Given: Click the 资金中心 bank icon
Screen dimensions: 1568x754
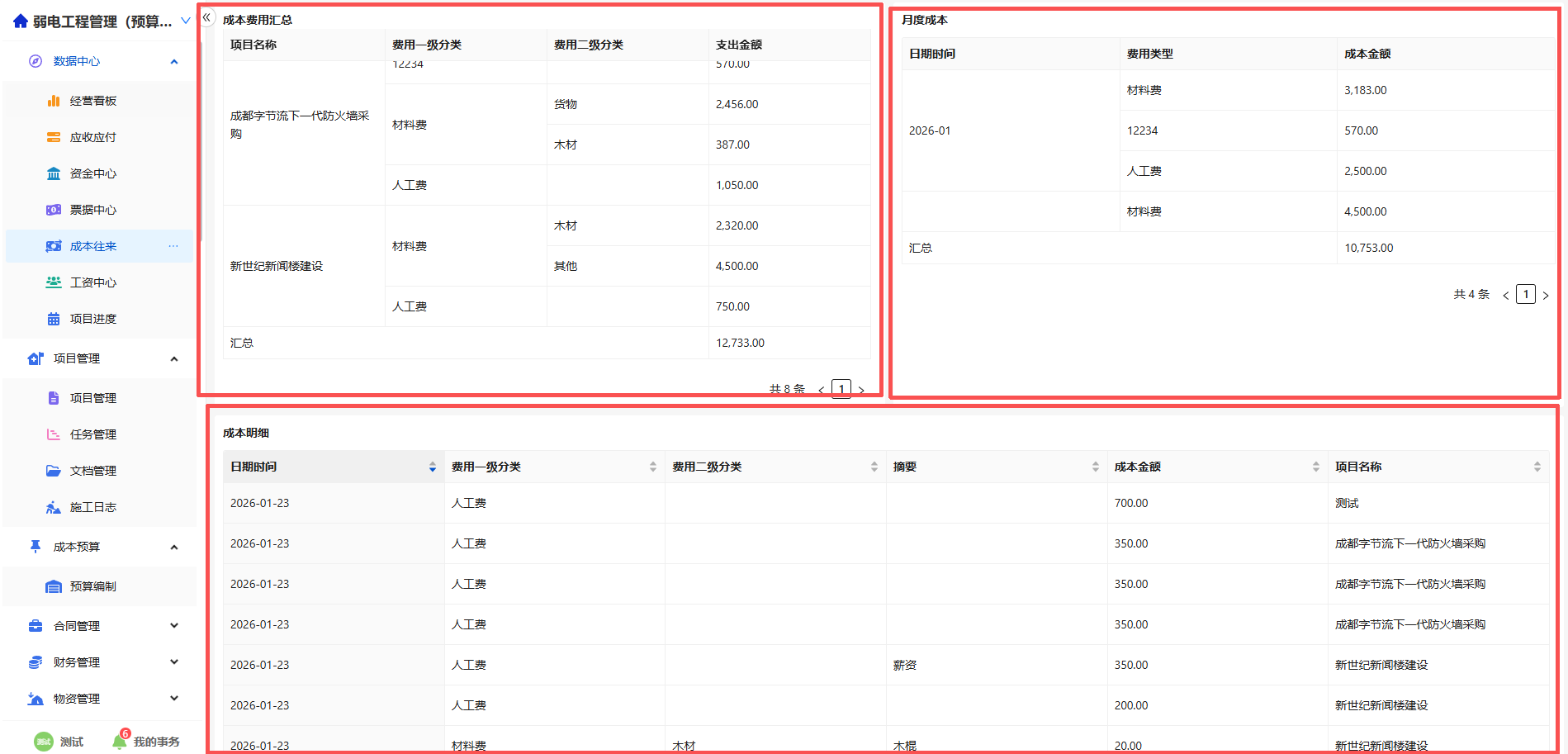Looking at the screenshot, I should [x=54, y=173].
